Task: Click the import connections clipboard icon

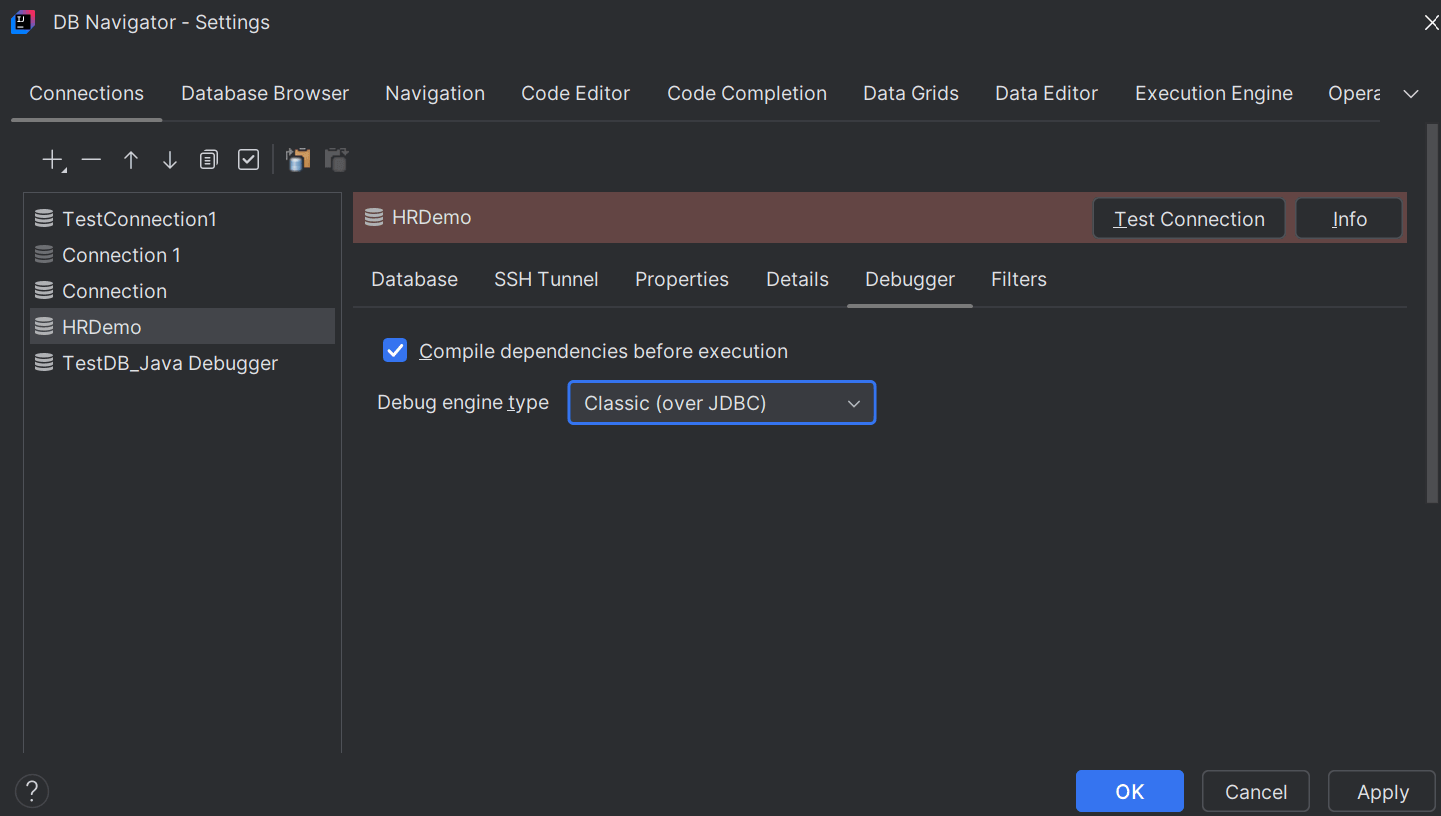Action: tap(298, 160)
